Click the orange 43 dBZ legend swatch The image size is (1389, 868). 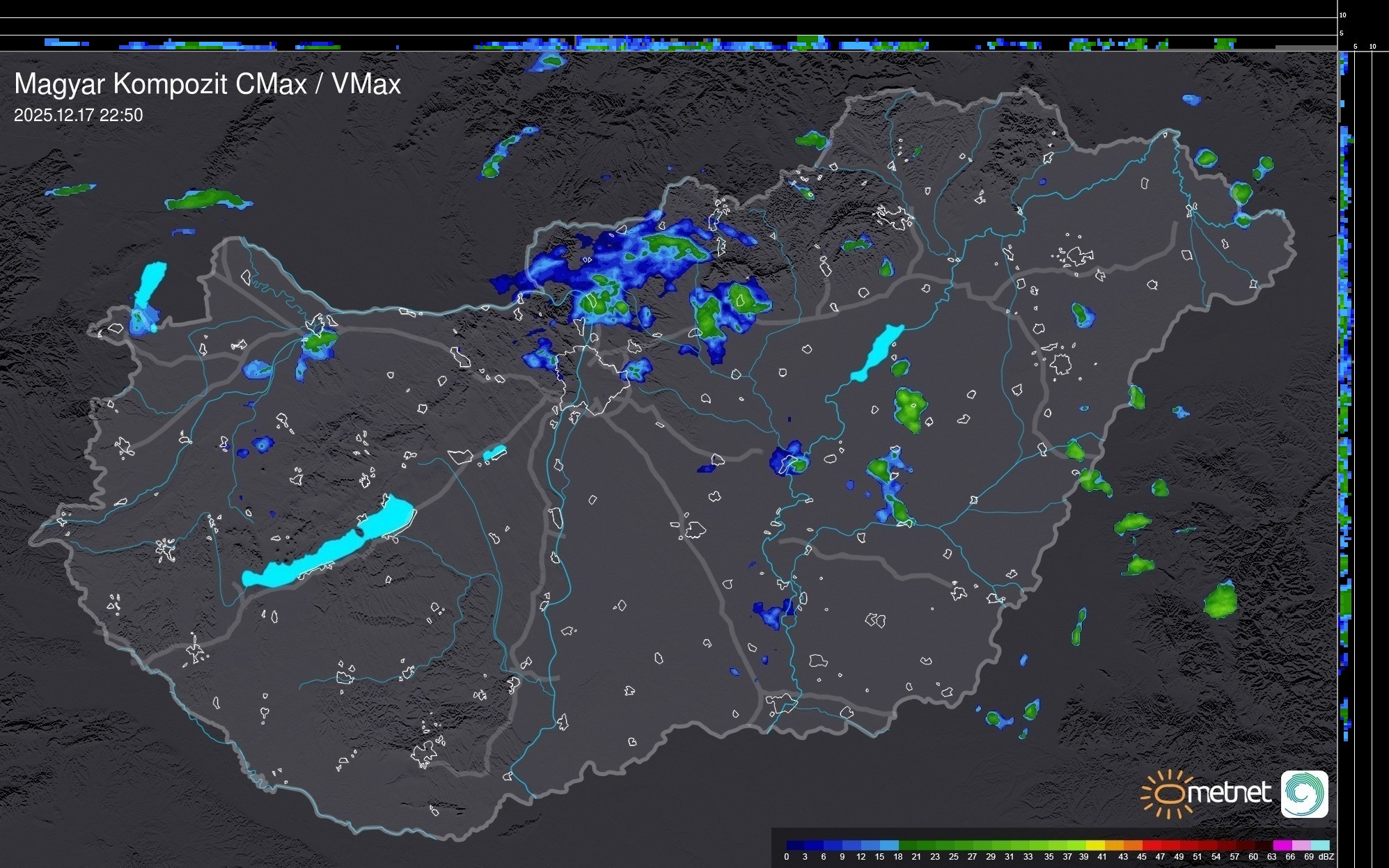1132,845
